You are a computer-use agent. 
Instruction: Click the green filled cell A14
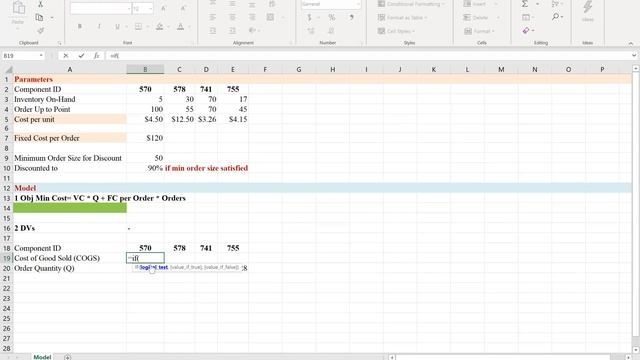coord(69,208)
